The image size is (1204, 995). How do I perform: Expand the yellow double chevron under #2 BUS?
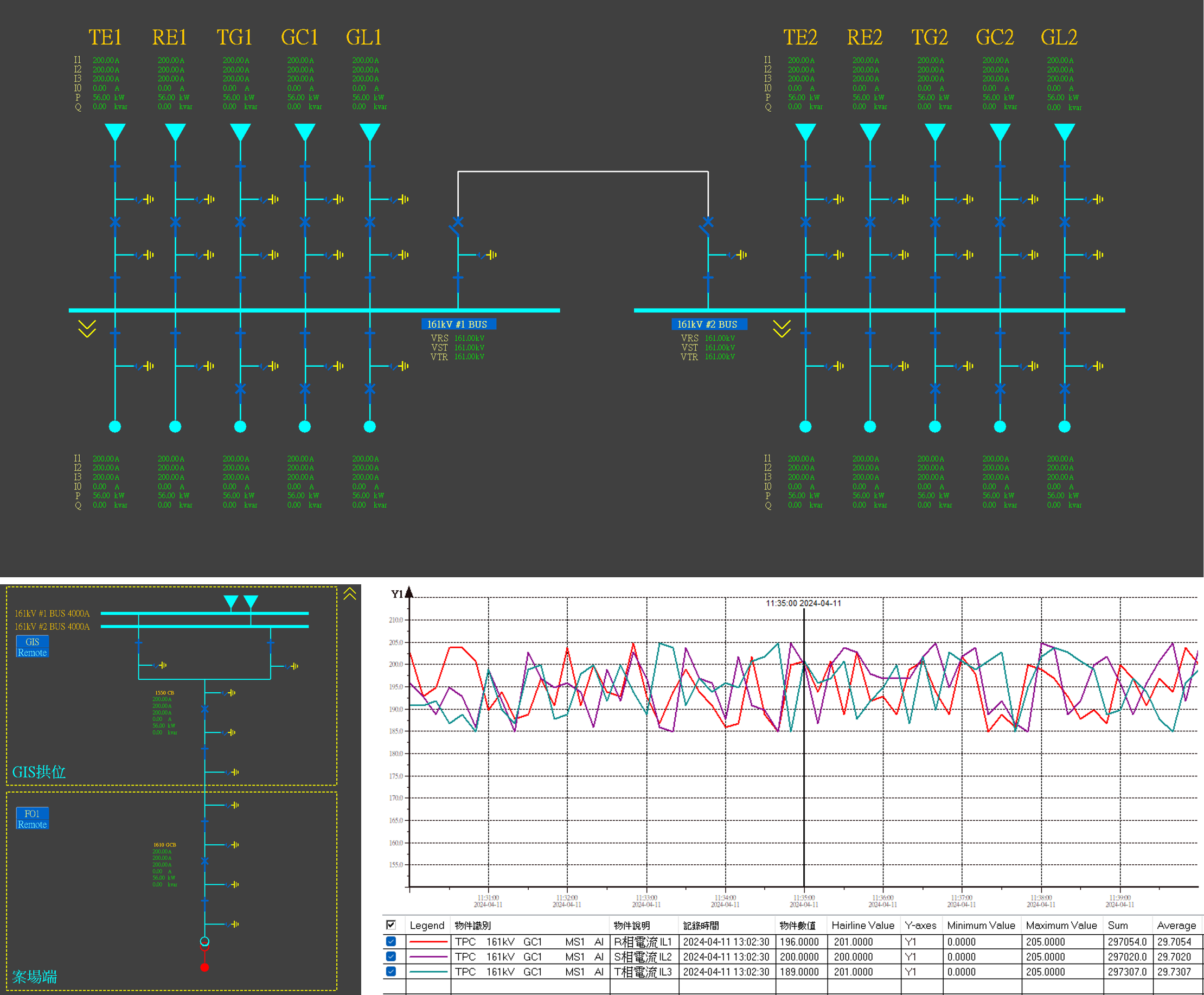(782, 329)
